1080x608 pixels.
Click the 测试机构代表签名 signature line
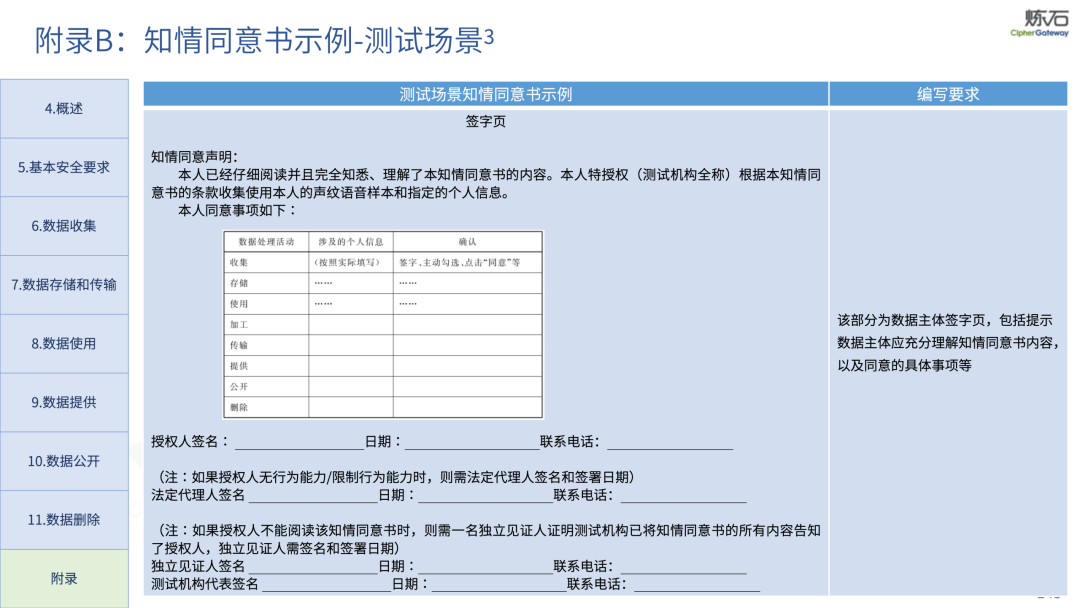click(x=325, y=584)
